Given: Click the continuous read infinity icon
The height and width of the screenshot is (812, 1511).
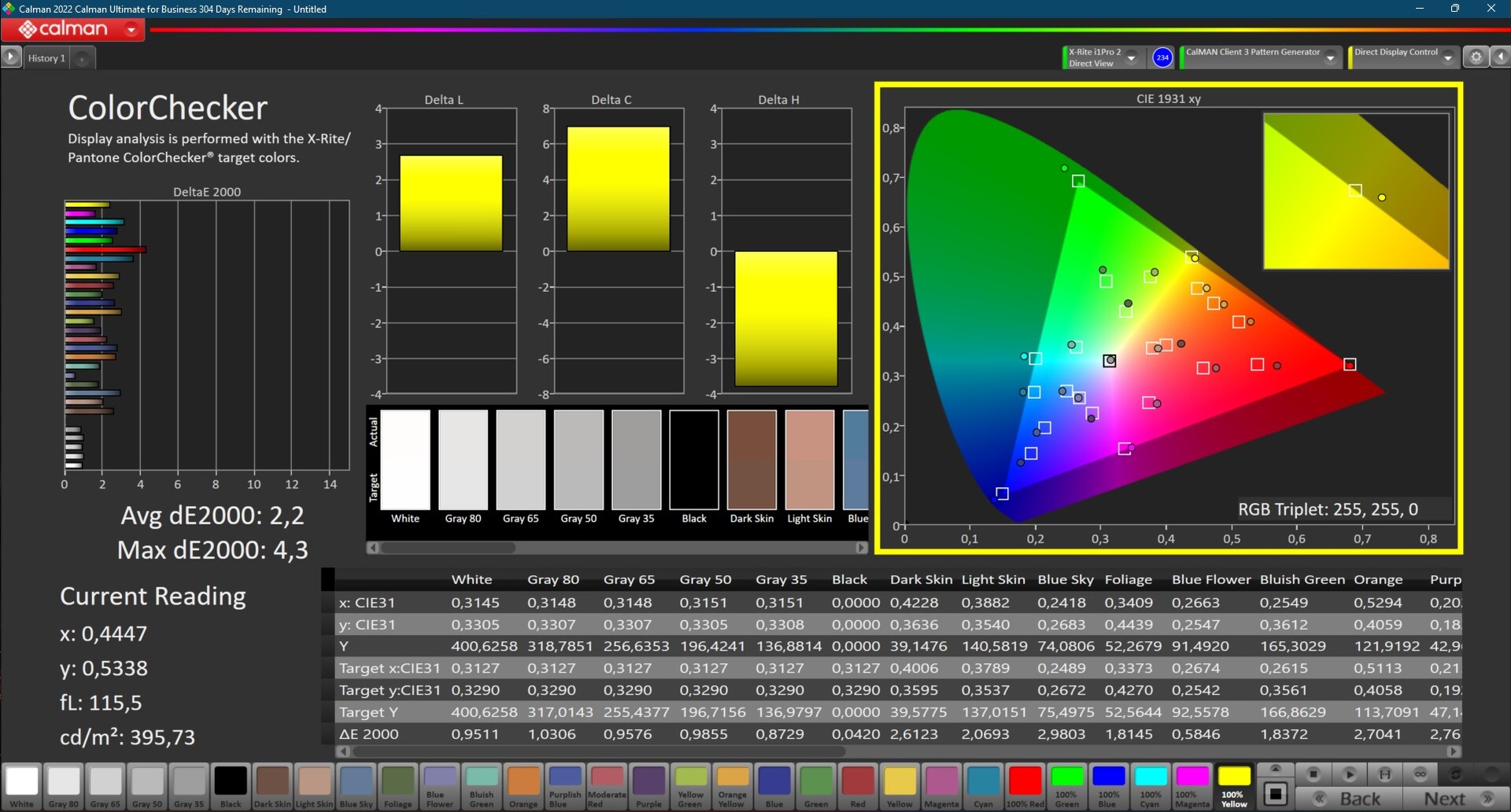Looking at the screenshot, I should click(x=1420, y=774).
